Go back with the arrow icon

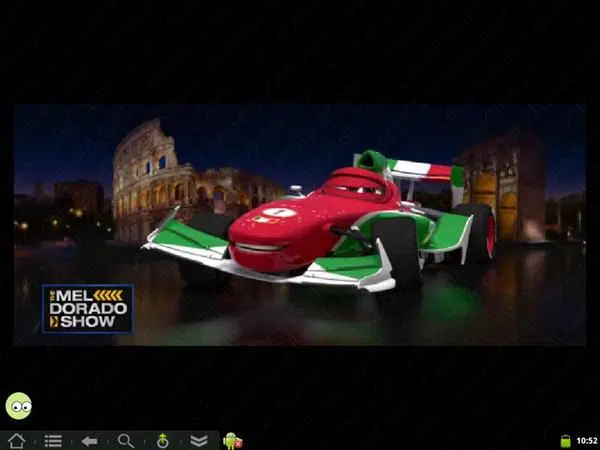[x=89, y=441]
